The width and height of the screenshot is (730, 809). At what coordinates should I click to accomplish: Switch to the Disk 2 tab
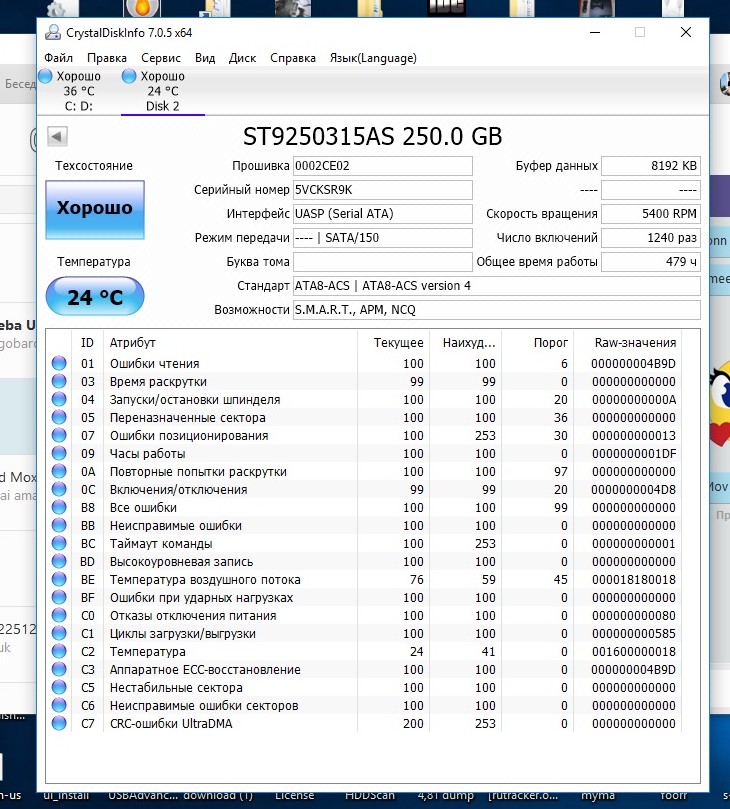162,91
